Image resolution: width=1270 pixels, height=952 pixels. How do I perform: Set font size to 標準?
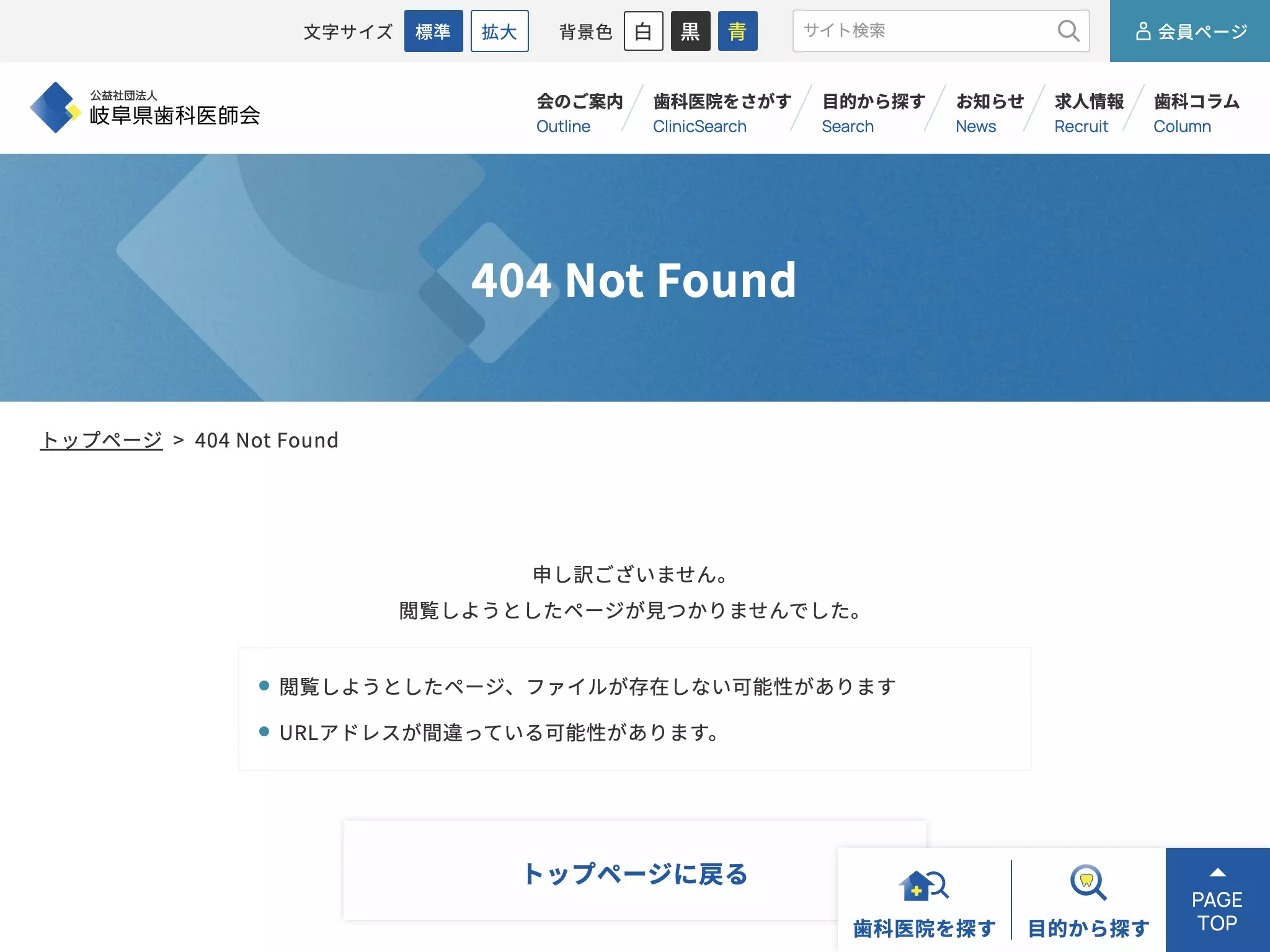(x=433, y=31)
